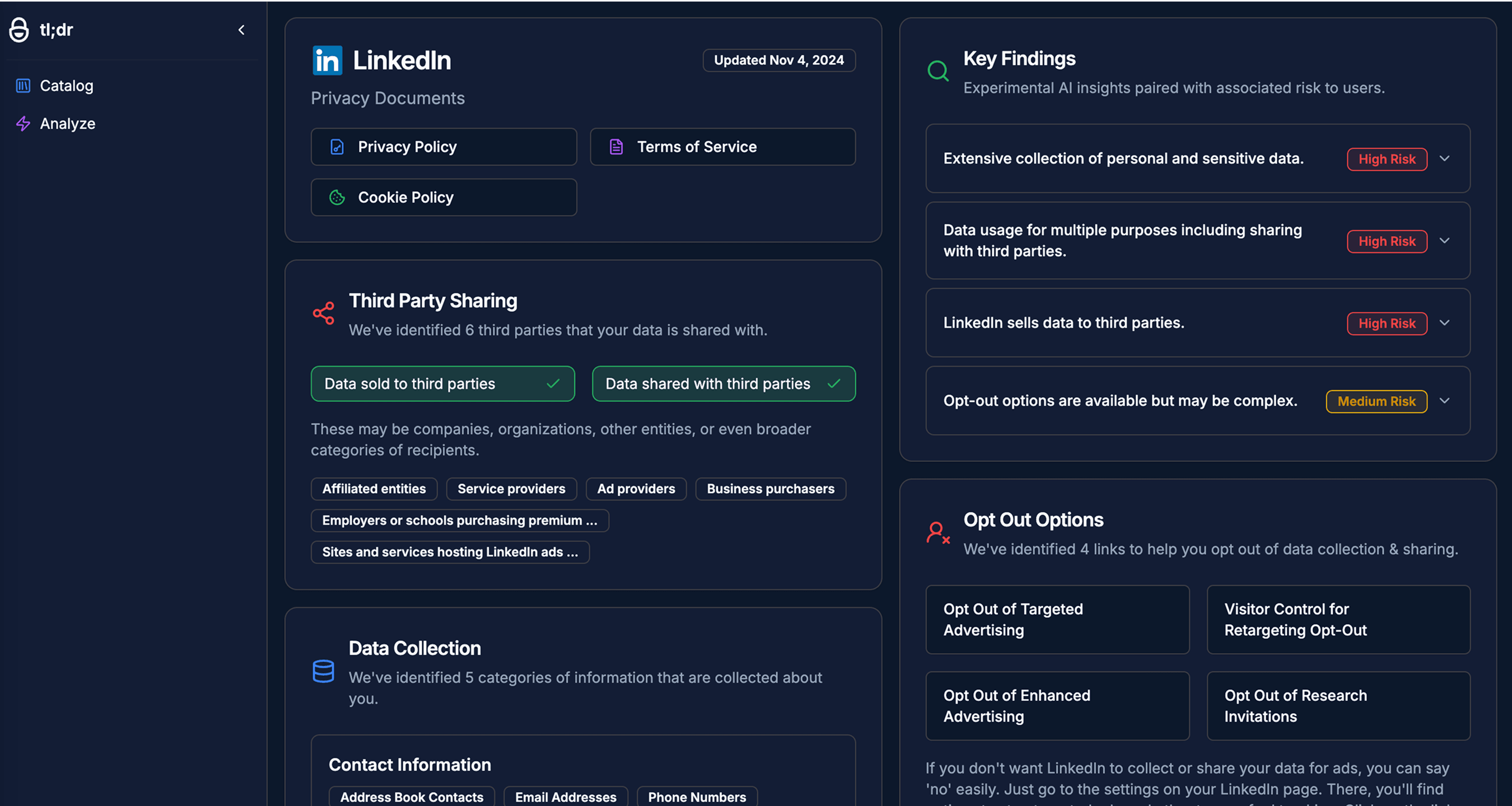
Task: Click the tl;dr lock logo icon
Action: coord(19,29)
